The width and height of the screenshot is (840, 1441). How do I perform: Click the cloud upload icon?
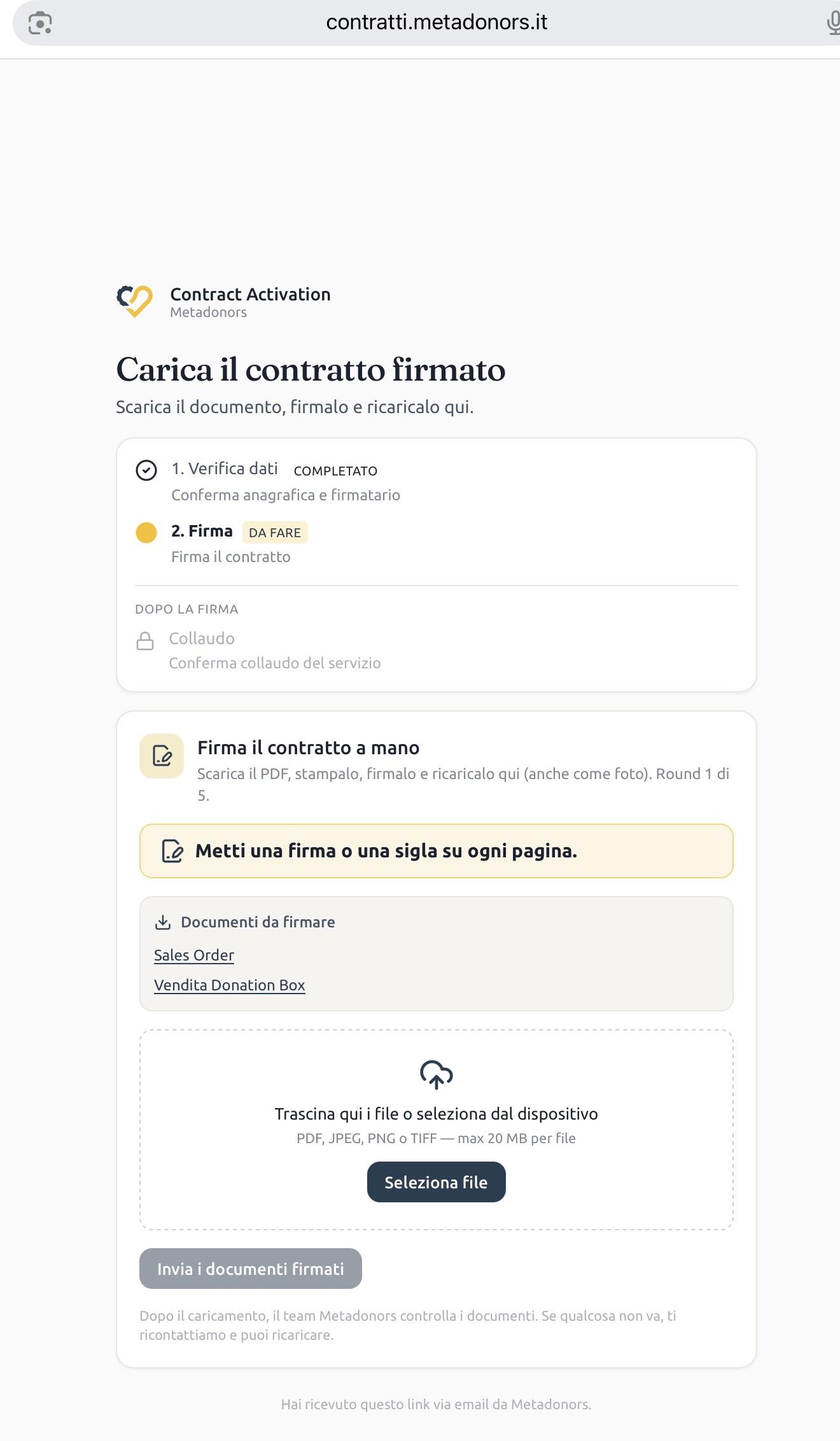[437, 1075]
